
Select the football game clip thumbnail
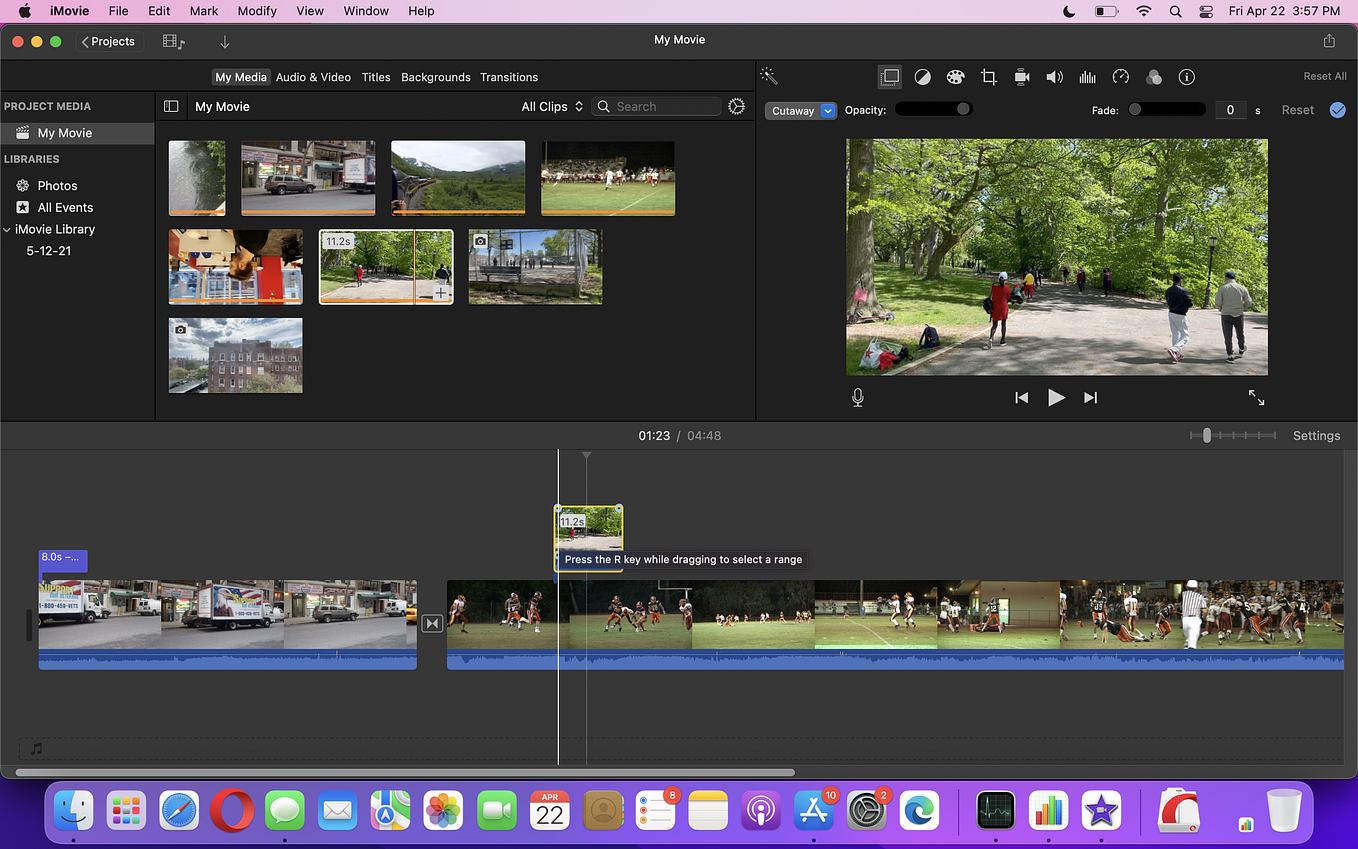click(608, 178)
